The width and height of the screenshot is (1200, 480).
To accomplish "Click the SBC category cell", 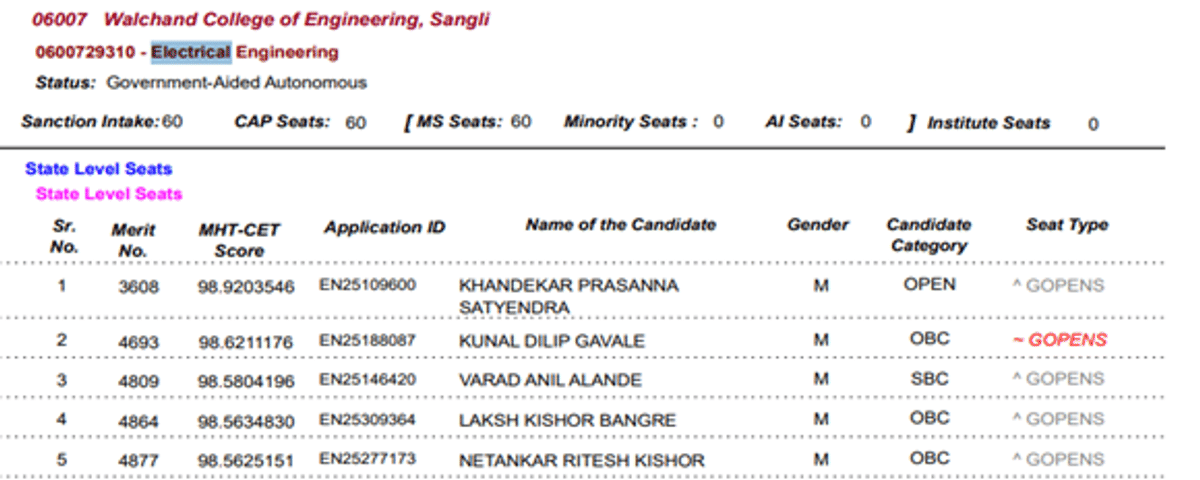I will tap(929, 379).
